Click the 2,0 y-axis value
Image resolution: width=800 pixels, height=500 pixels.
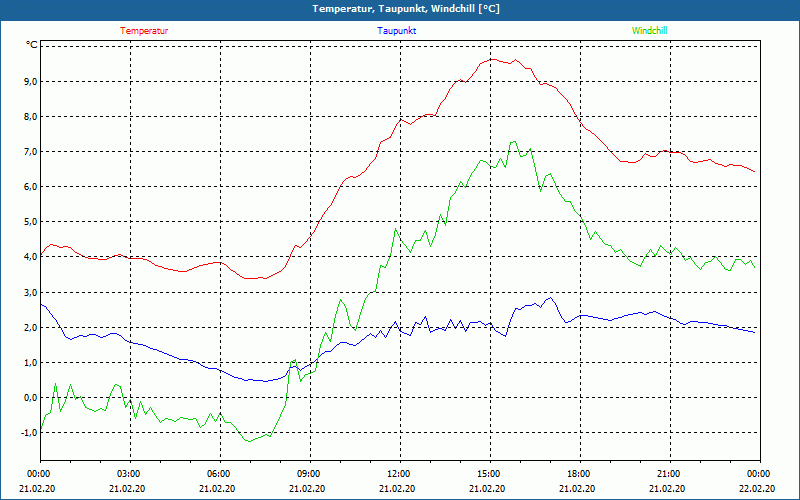31,328
